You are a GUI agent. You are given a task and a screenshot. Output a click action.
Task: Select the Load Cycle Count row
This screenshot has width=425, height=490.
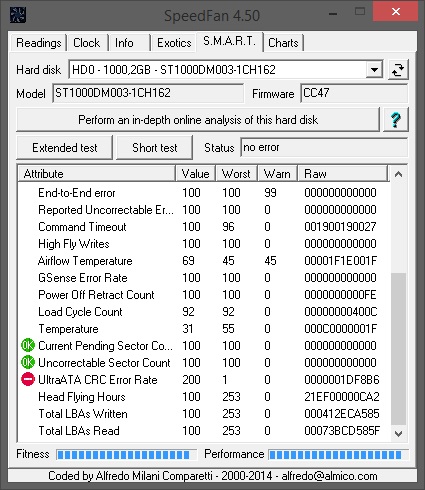point(203,312)
